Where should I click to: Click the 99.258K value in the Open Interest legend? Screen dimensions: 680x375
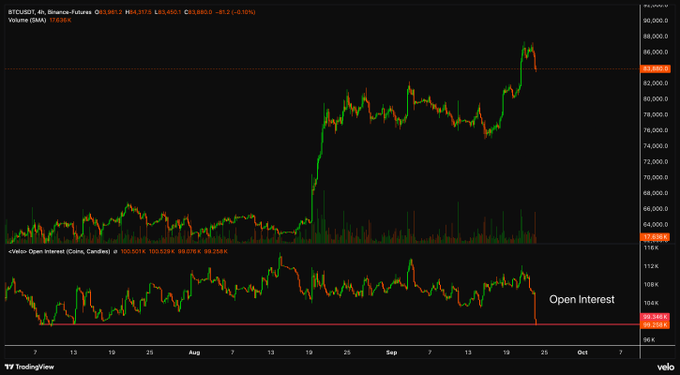coord(215,251)
